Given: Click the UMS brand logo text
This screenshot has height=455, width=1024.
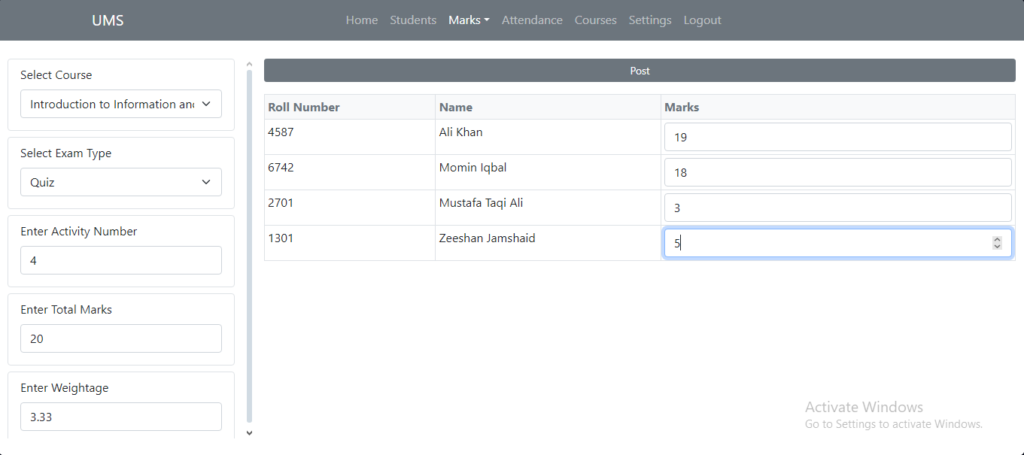Looking at the screenshot, I should point(108,20).
